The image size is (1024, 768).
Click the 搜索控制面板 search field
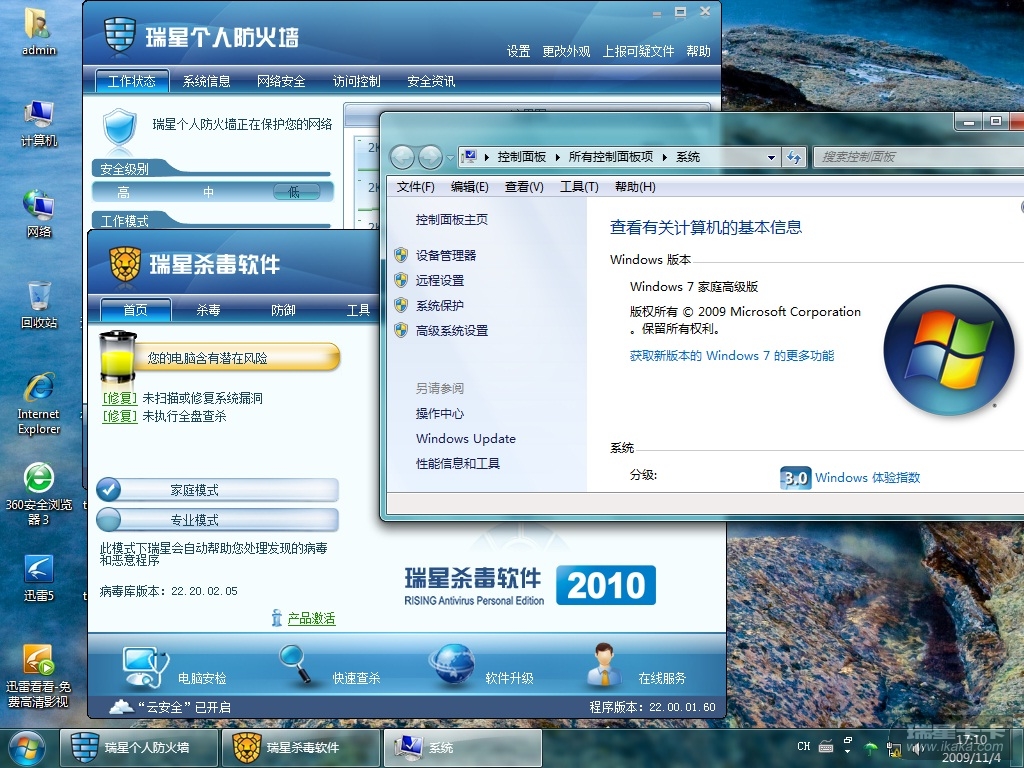[x=918, y=157]
